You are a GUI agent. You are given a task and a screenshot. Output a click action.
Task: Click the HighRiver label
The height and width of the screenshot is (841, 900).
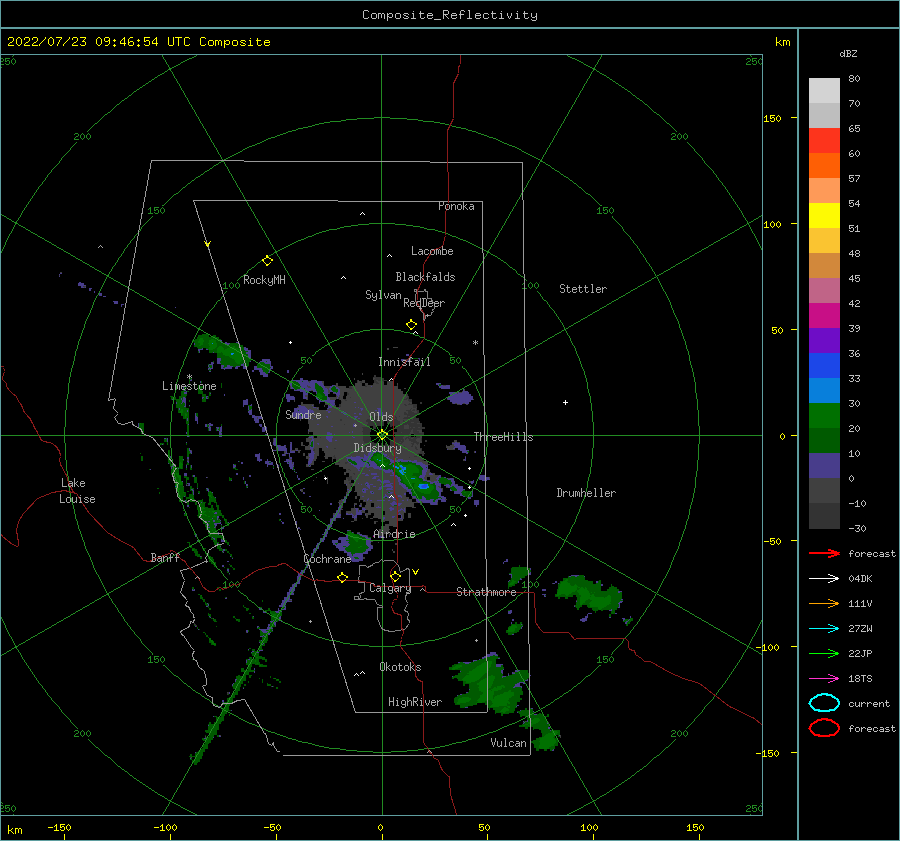point(415,702)
